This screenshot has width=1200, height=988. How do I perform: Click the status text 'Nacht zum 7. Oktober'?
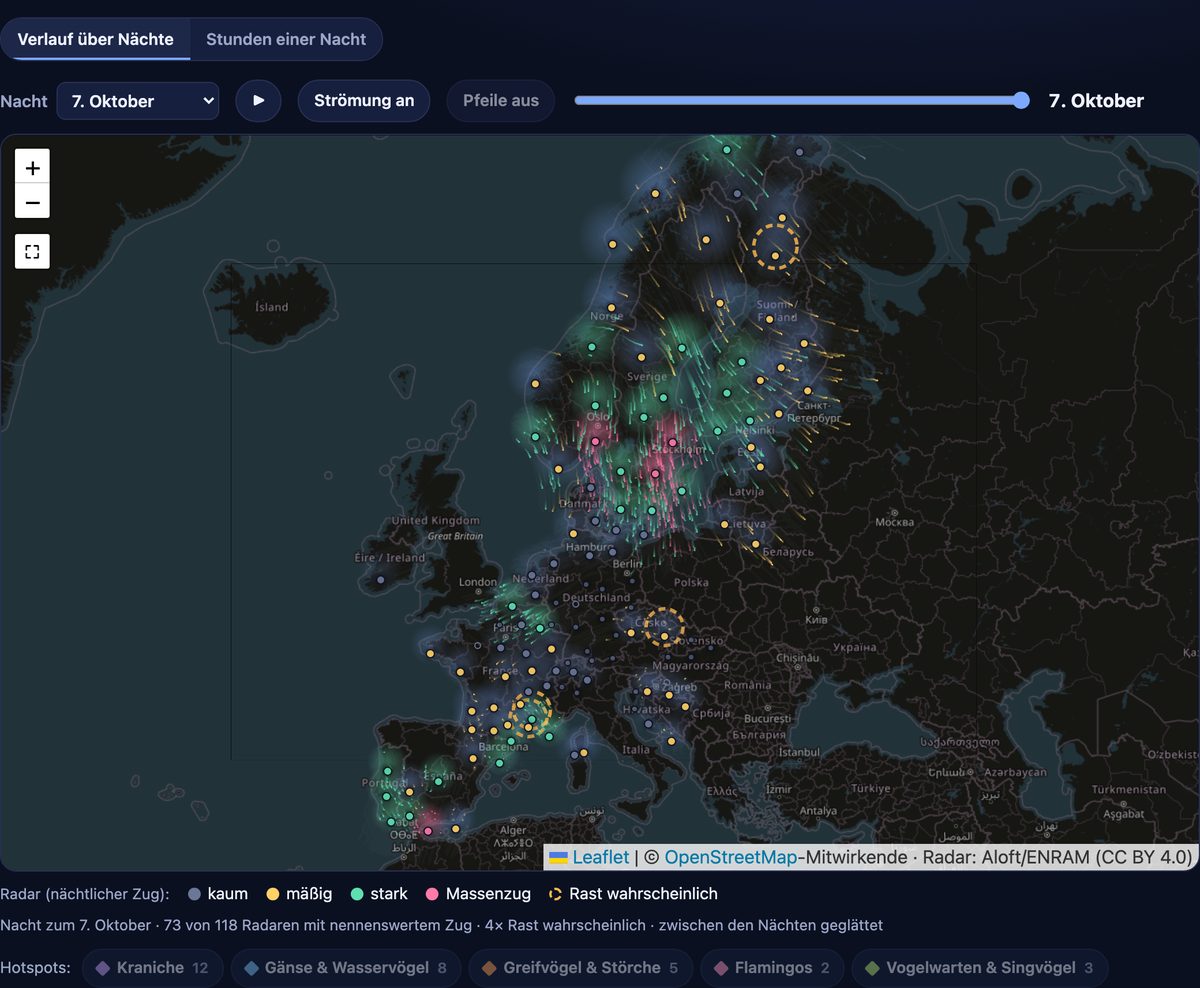(x=75, y=926)
